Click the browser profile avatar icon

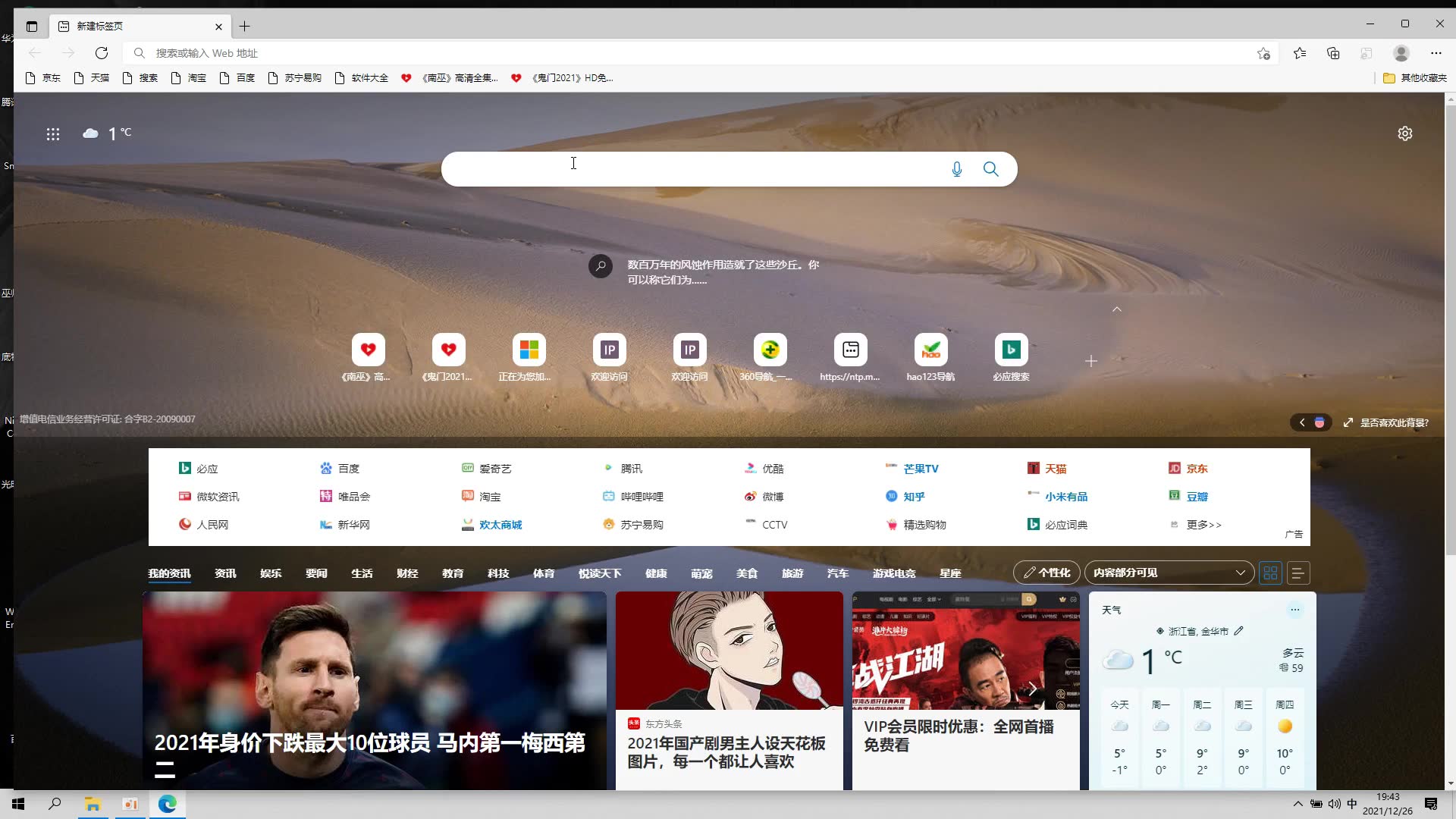click(x=1400, y=53)
